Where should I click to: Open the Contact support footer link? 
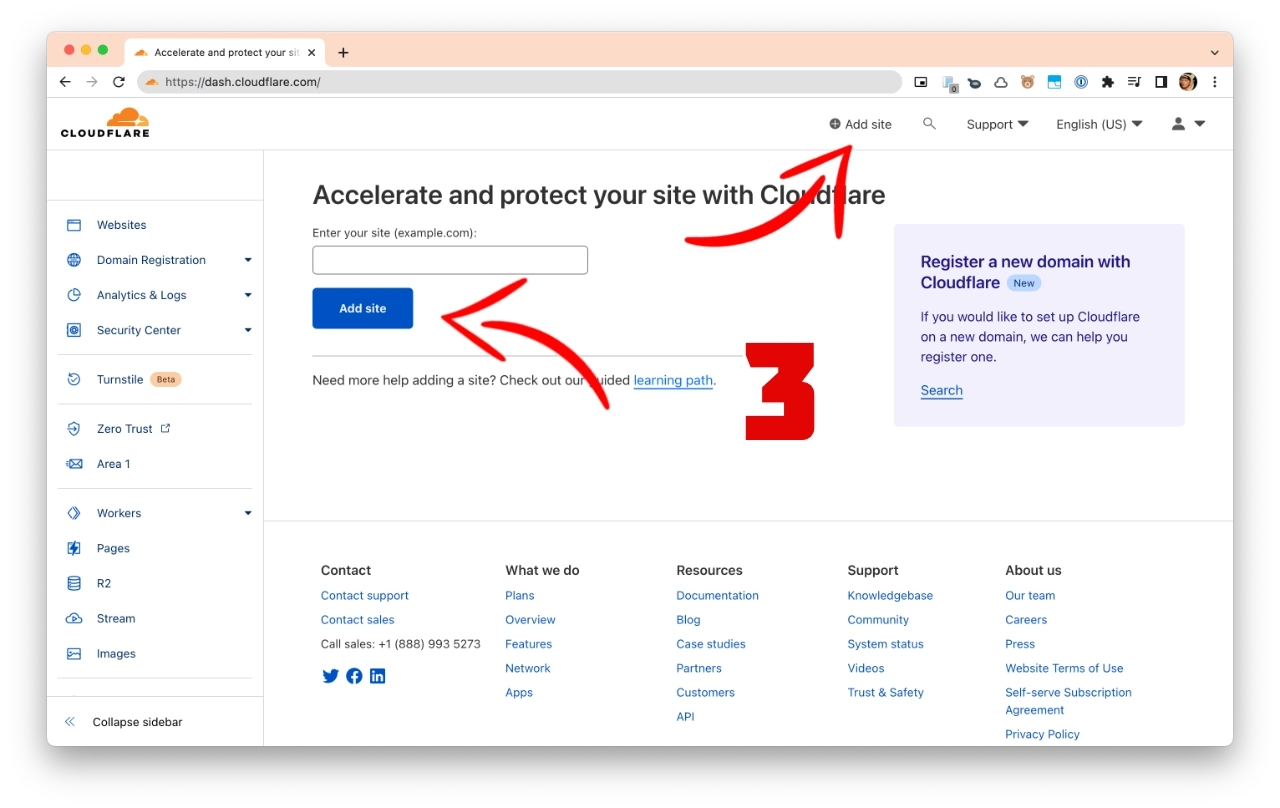point(365,595)
